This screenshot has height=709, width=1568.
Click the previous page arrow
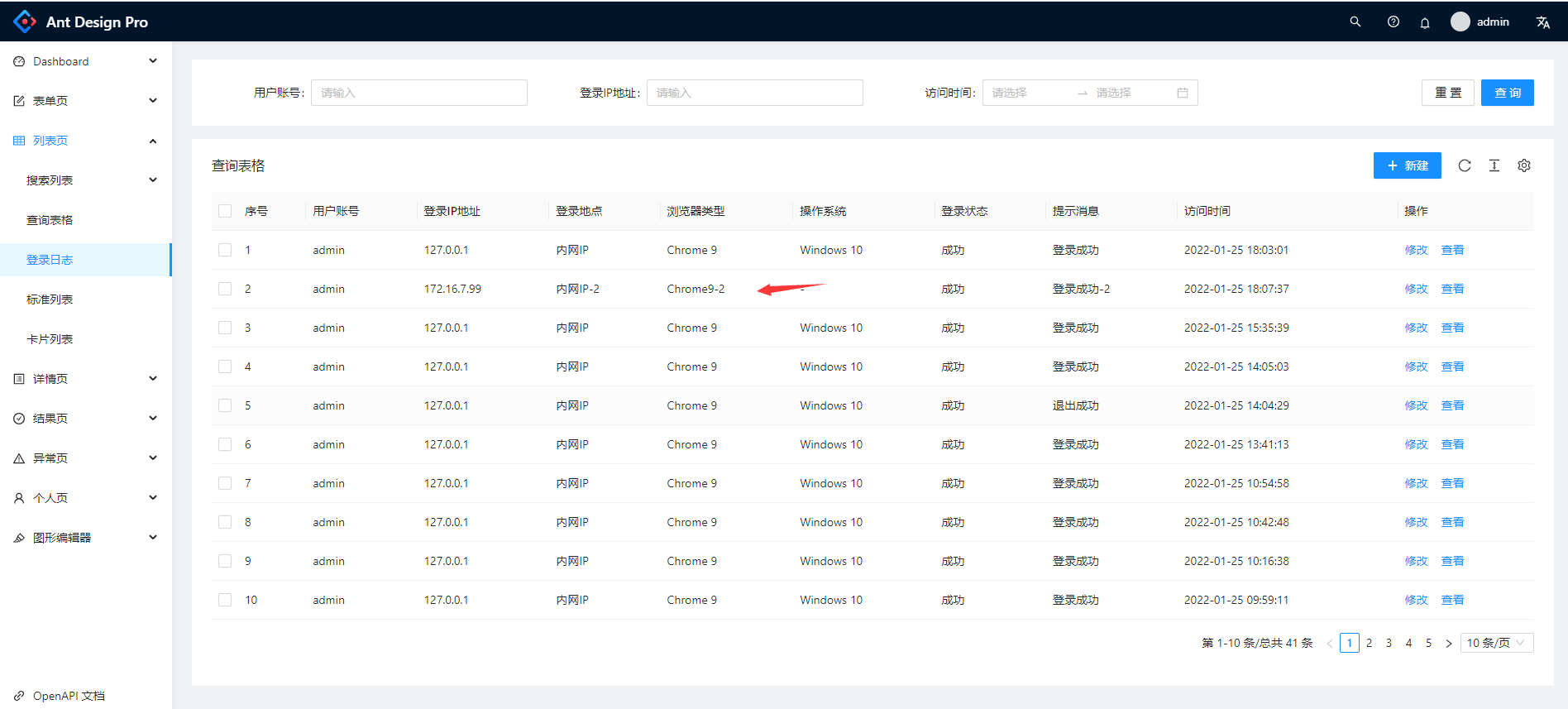[1330, 643]
